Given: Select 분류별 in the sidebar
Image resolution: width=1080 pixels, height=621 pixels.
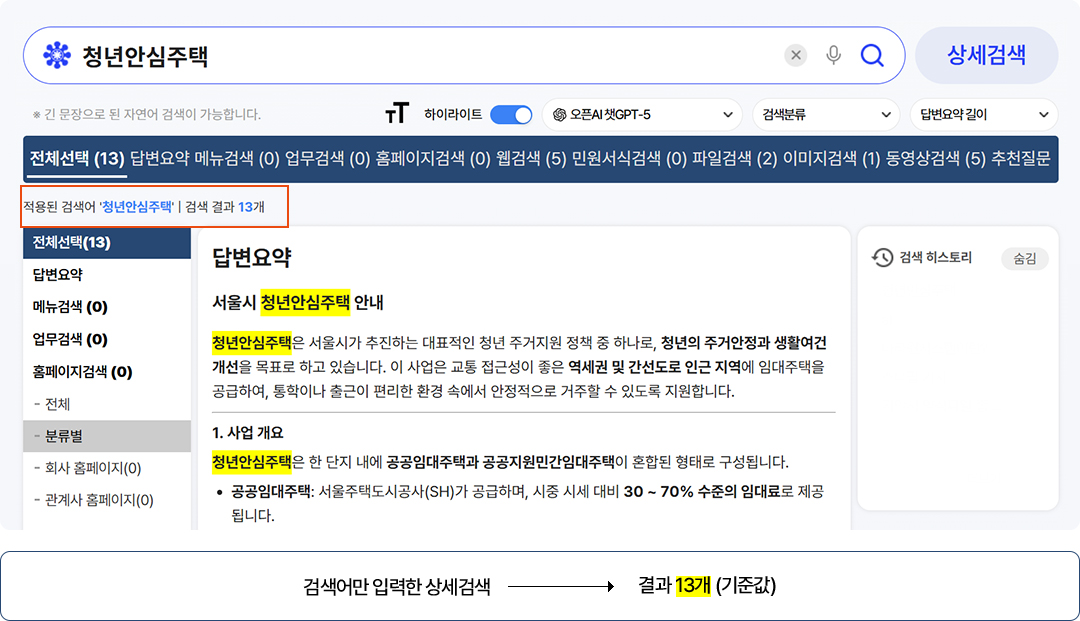Looking at the screenshot, I should click(107, 436).
